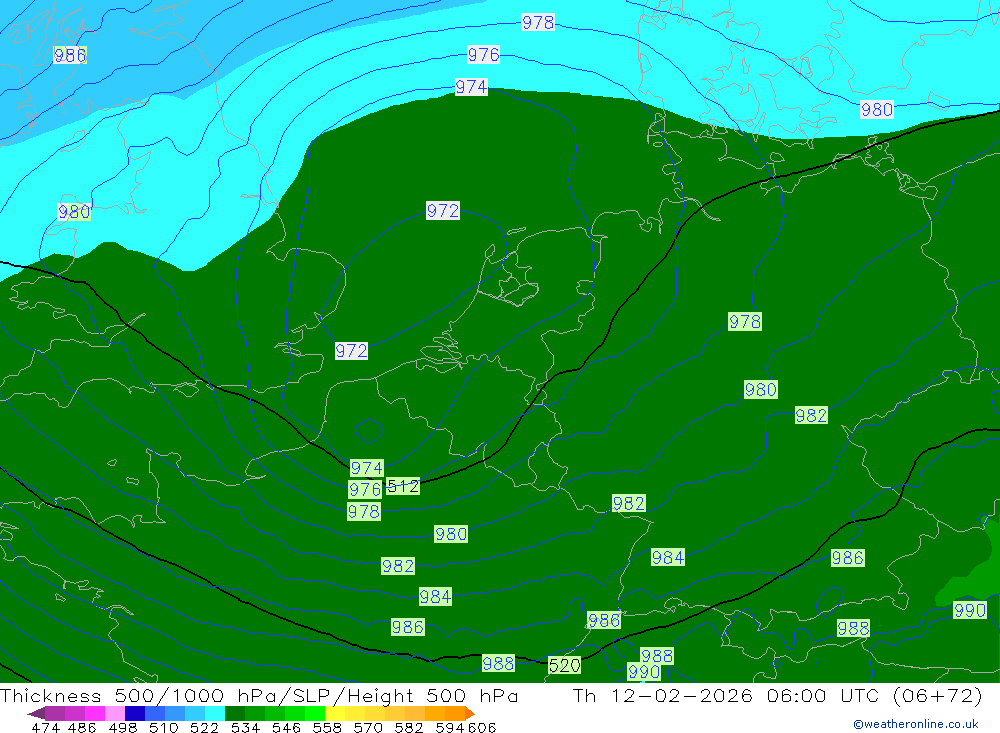Open the weatheronline.co.uk copyright link
Image resolution: width=1000 pixels, height=733 pixels.
click(x=915, y=724)
